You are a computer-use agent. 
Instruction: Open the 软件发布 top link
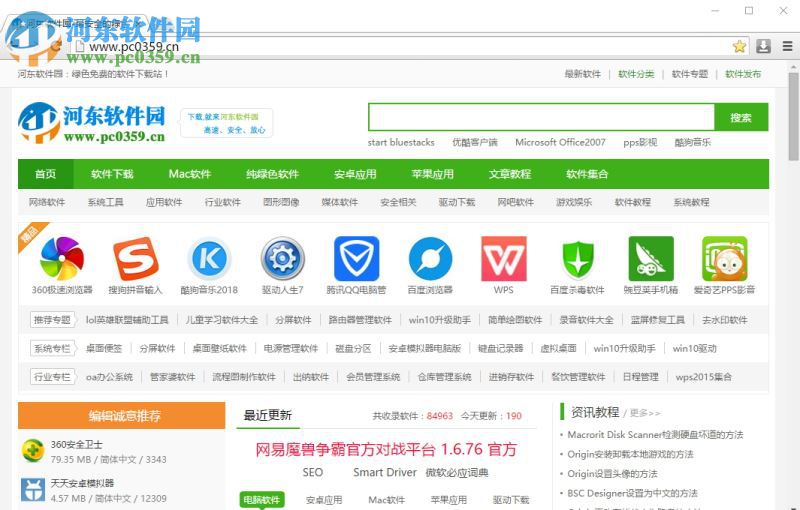pyautogui.click(x=743, y=74)
